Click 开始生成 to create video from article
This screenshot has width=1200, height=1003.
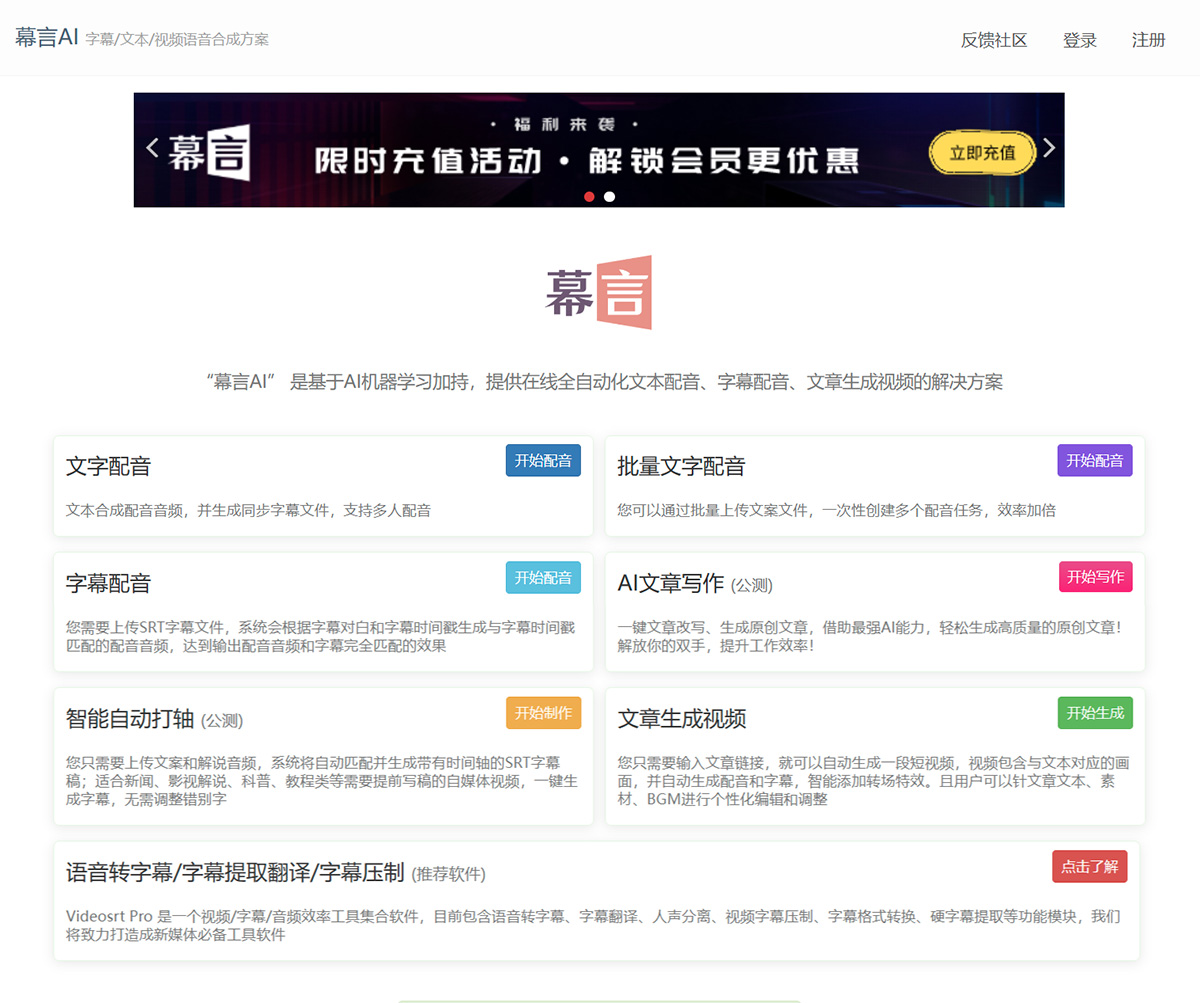[1095, 713]
